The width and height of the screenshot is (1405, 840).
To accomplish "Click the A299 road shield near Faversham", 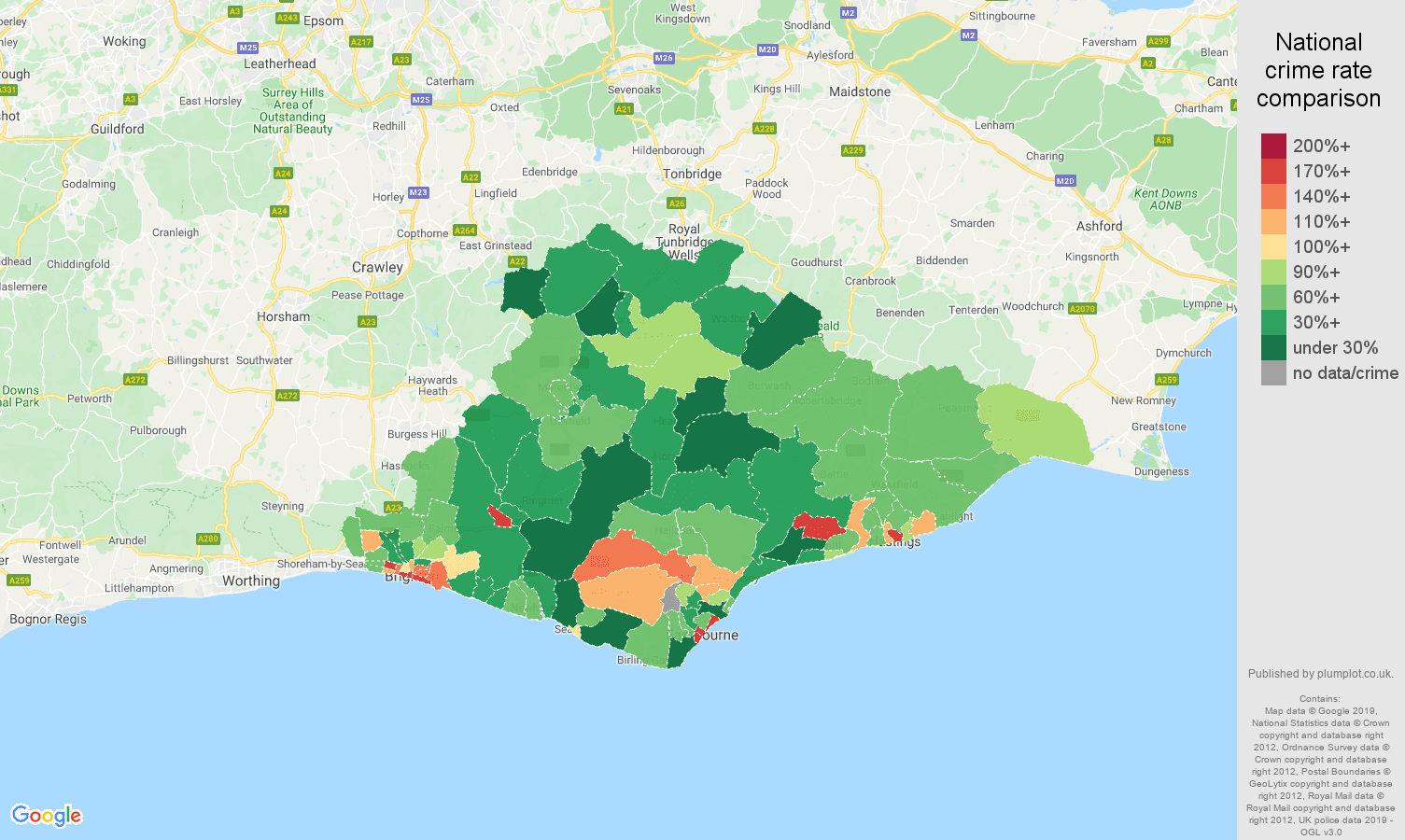I will point(1158,41).
